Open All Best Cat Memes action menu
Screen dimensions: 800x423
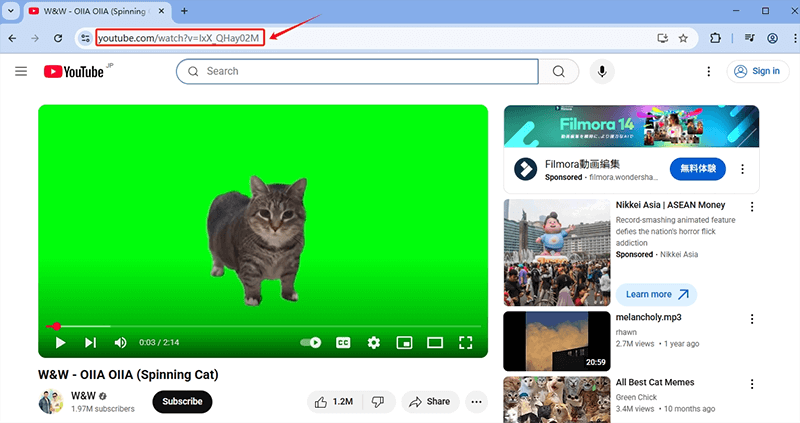[752, 384]
